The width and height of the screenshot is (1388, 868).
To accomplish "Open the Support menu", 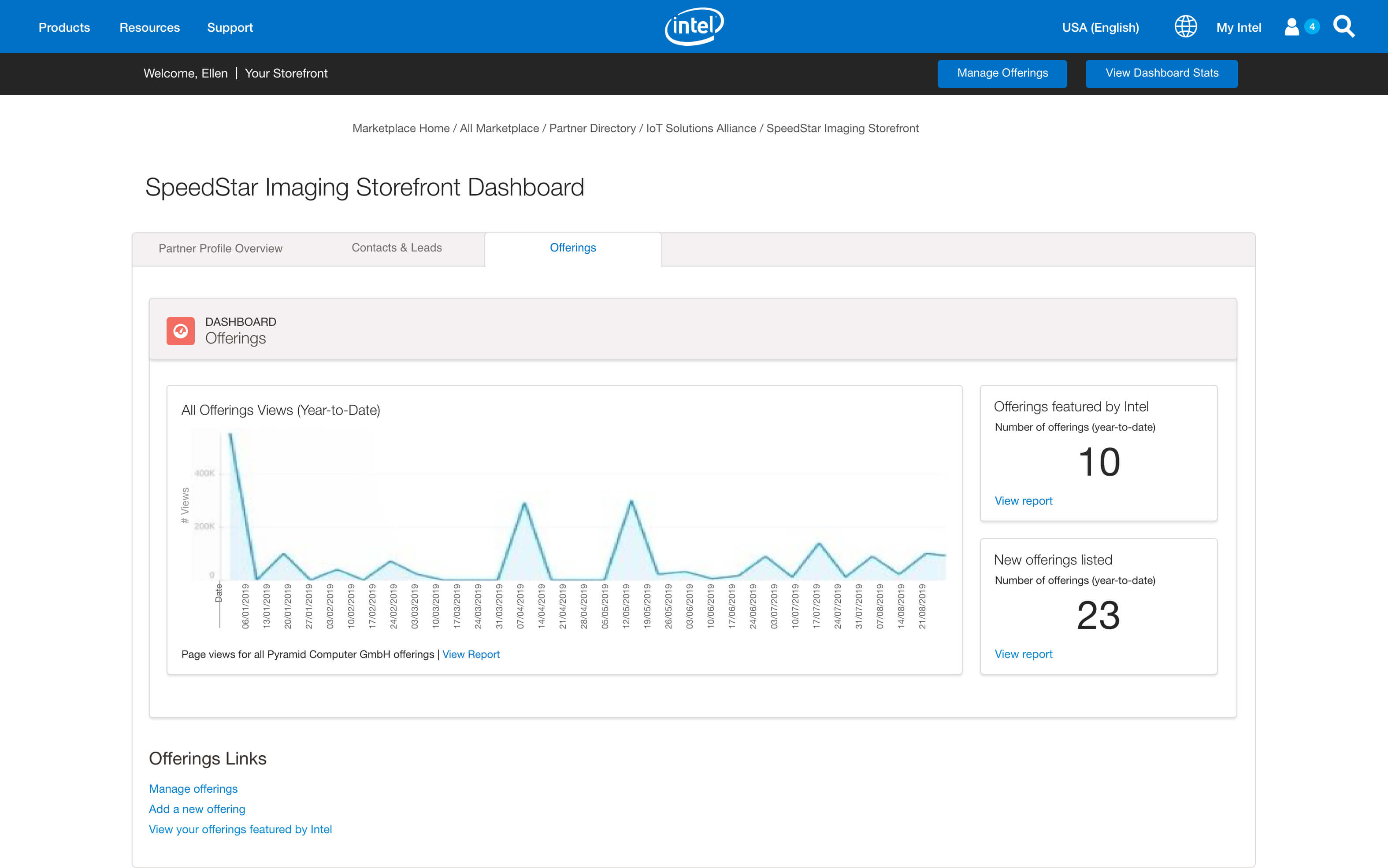I will coord(230,28).
